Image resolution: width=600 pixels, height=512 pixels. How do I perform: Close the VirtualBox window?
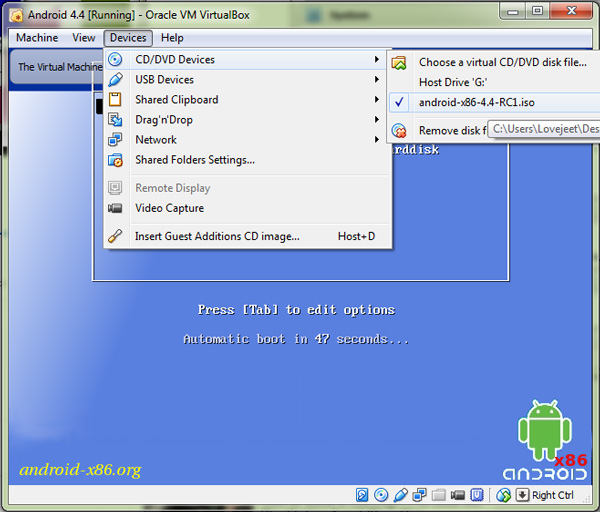point(571,11)
